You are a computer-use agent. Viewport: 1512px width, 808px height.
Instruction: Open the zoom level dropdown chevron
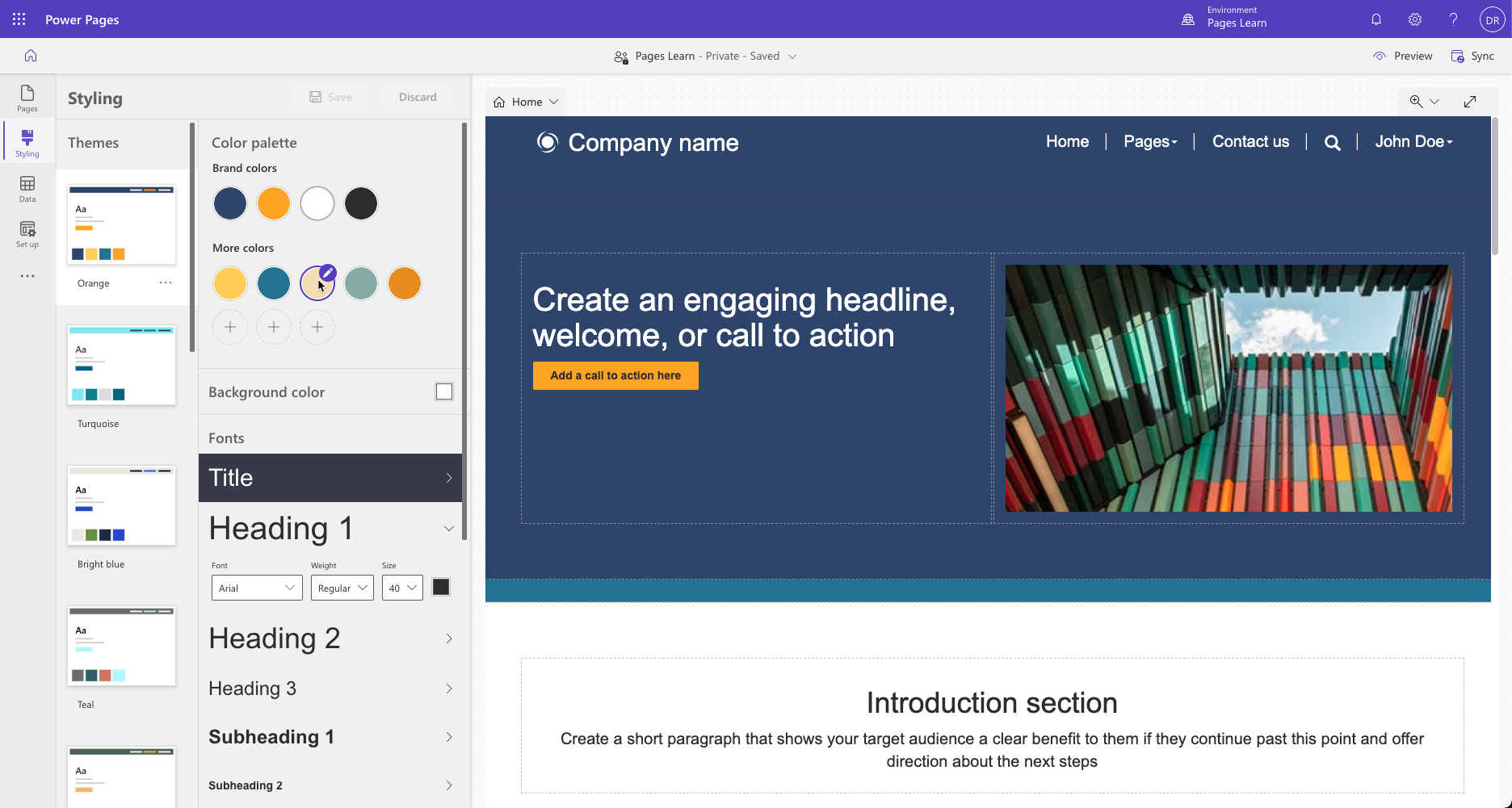click(x=1434, y=102)
